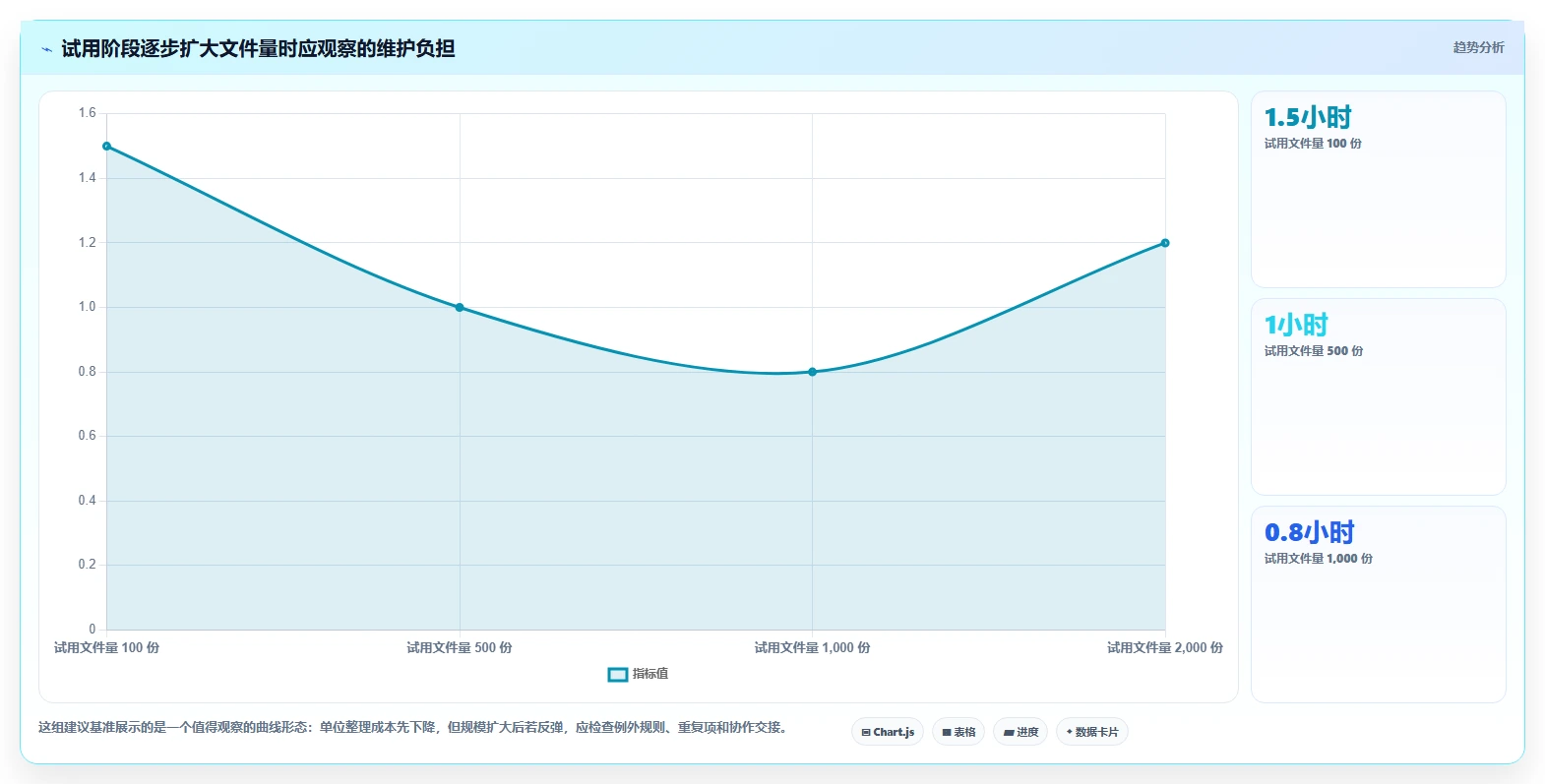Open the 1小时 summary card
This screenshot has height=784, width=1545.
1378,397
